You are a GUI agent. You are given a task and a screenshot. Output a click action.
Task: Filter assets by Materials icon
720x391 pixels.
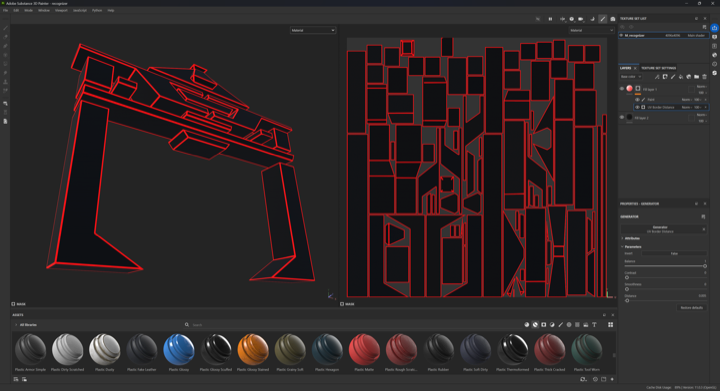(527, 324)
